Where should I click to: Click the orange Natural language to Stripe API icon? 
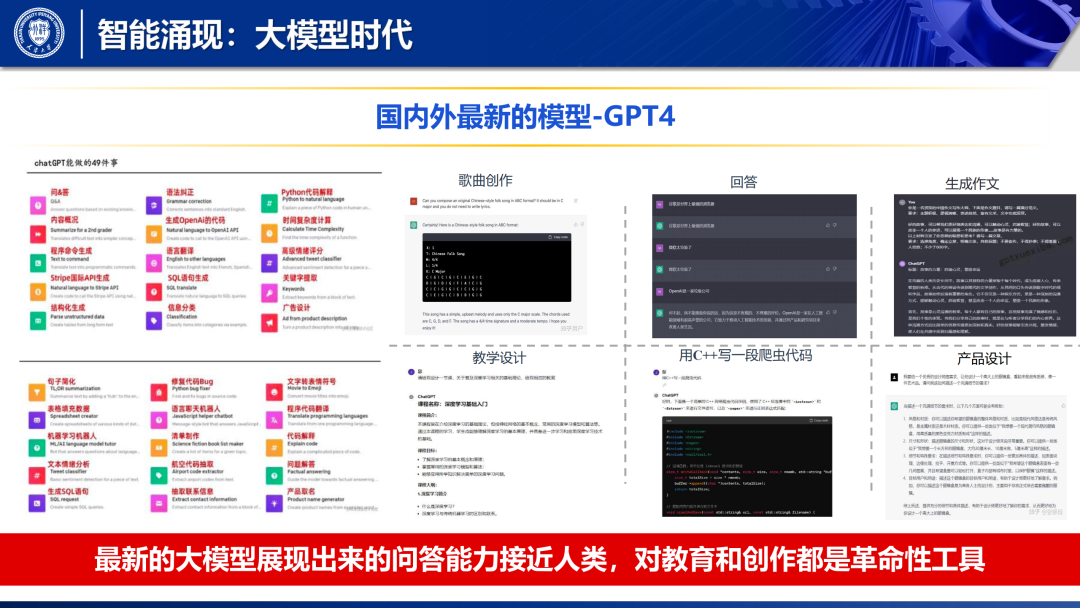point(38,292)
